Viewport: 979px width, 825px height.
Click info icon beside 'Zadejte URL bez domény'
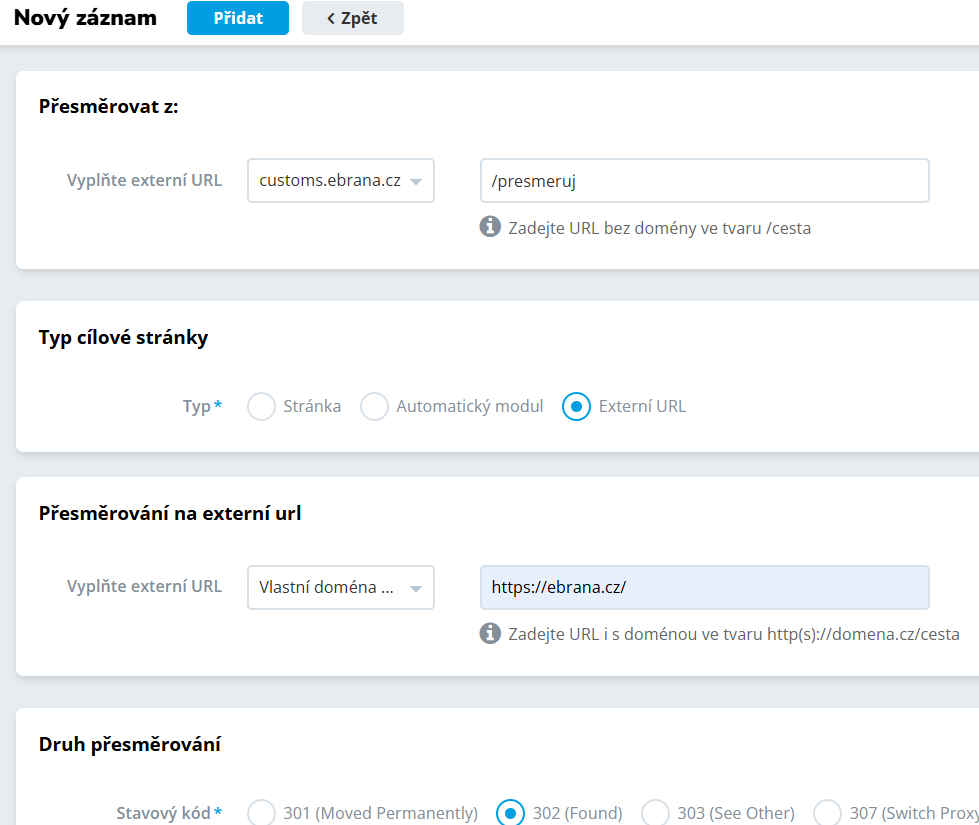(490, 227)
